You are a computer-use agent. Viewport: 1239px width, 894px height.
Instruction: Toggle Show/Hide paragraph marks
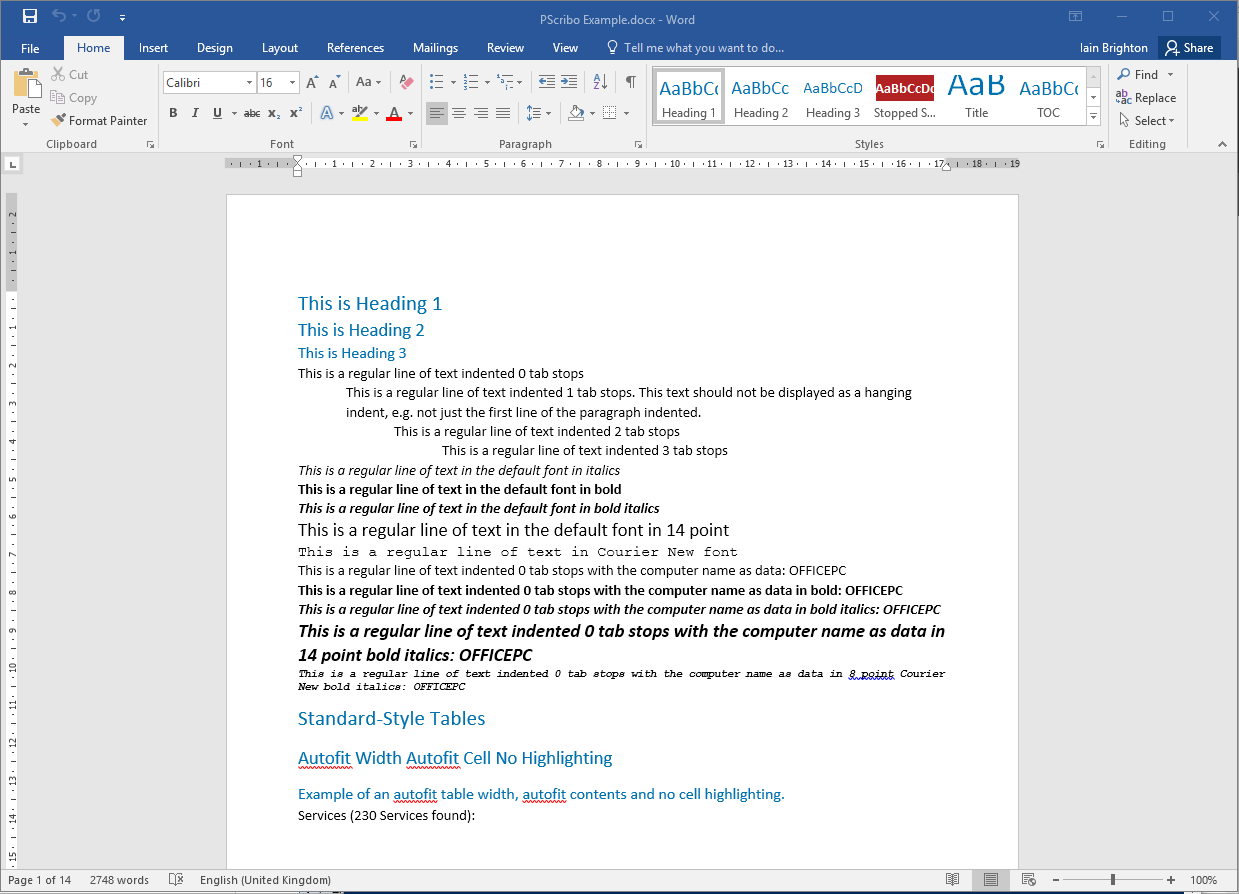tap(631, 82)
